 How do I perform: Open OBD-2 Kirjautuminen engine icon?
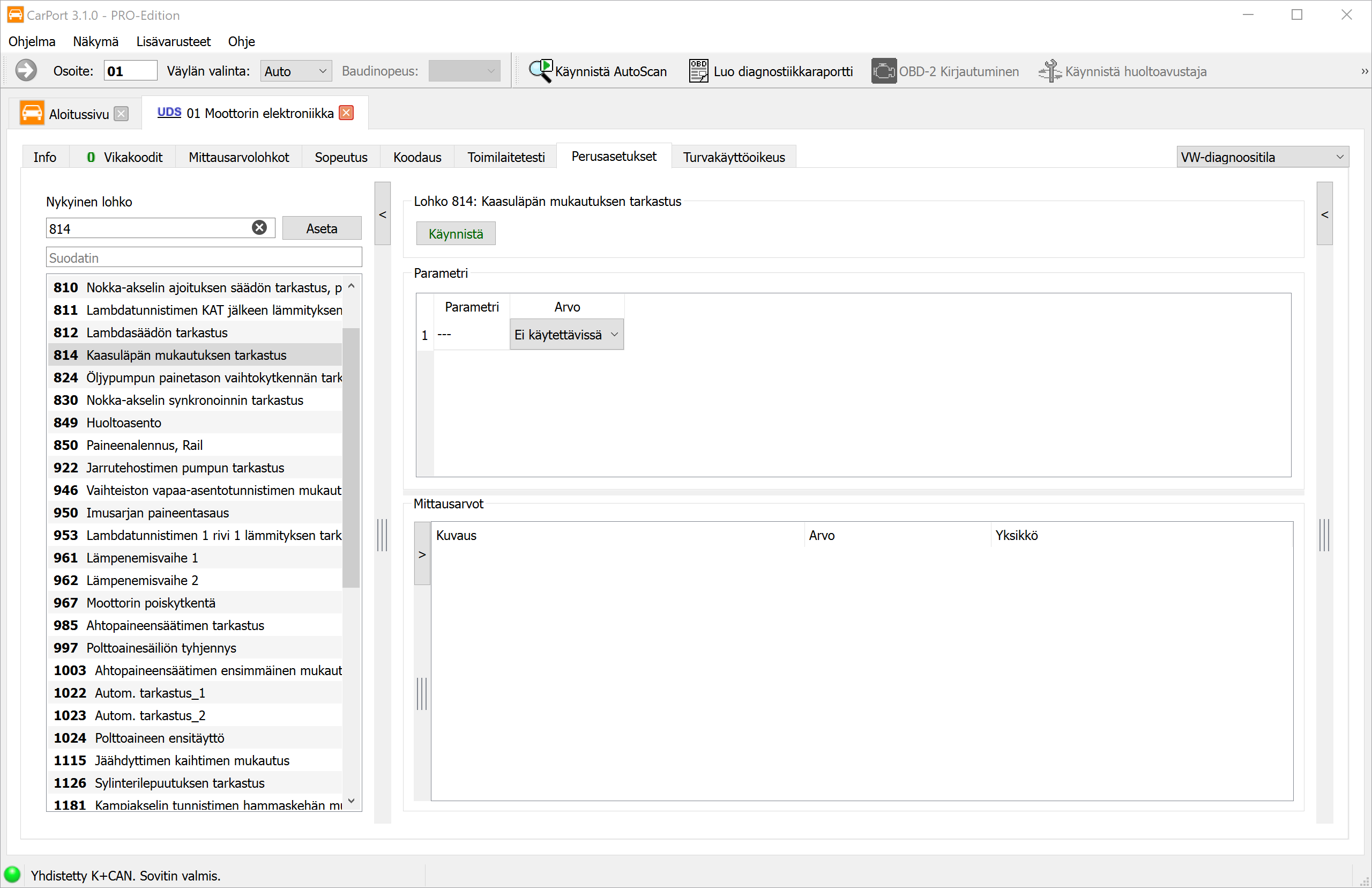click(883, 71)
